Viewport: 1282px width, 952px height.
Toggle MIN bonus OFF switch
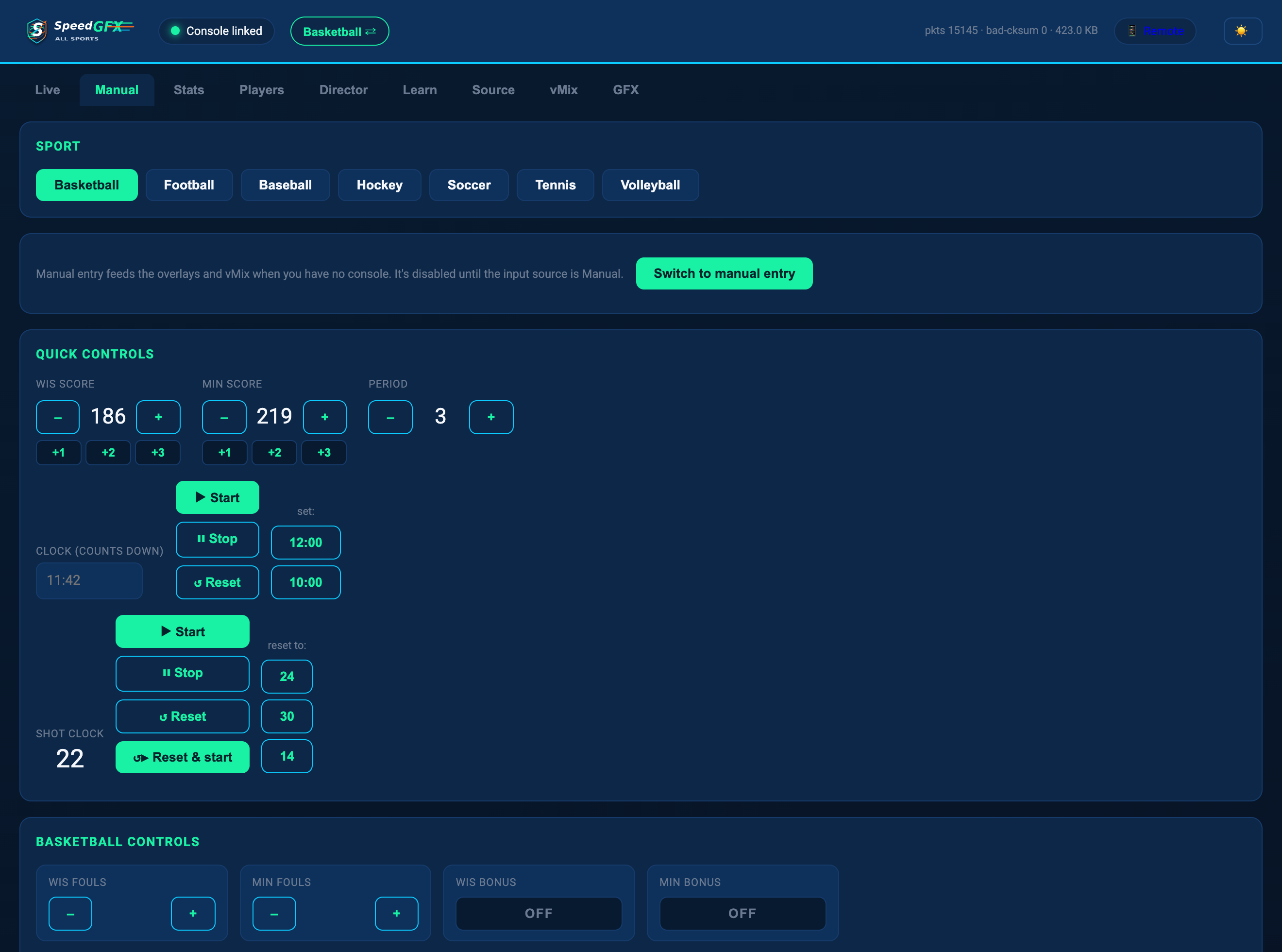click(742, 914)
